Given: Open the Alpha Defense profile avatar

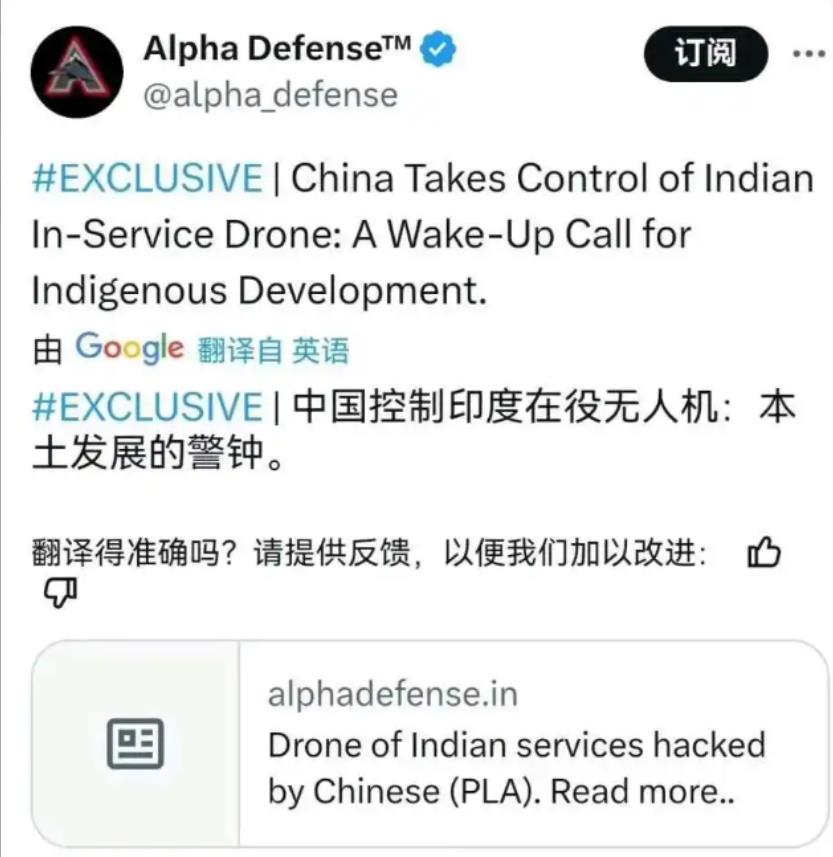Looking at the screenshot, I should coord(77,72).
